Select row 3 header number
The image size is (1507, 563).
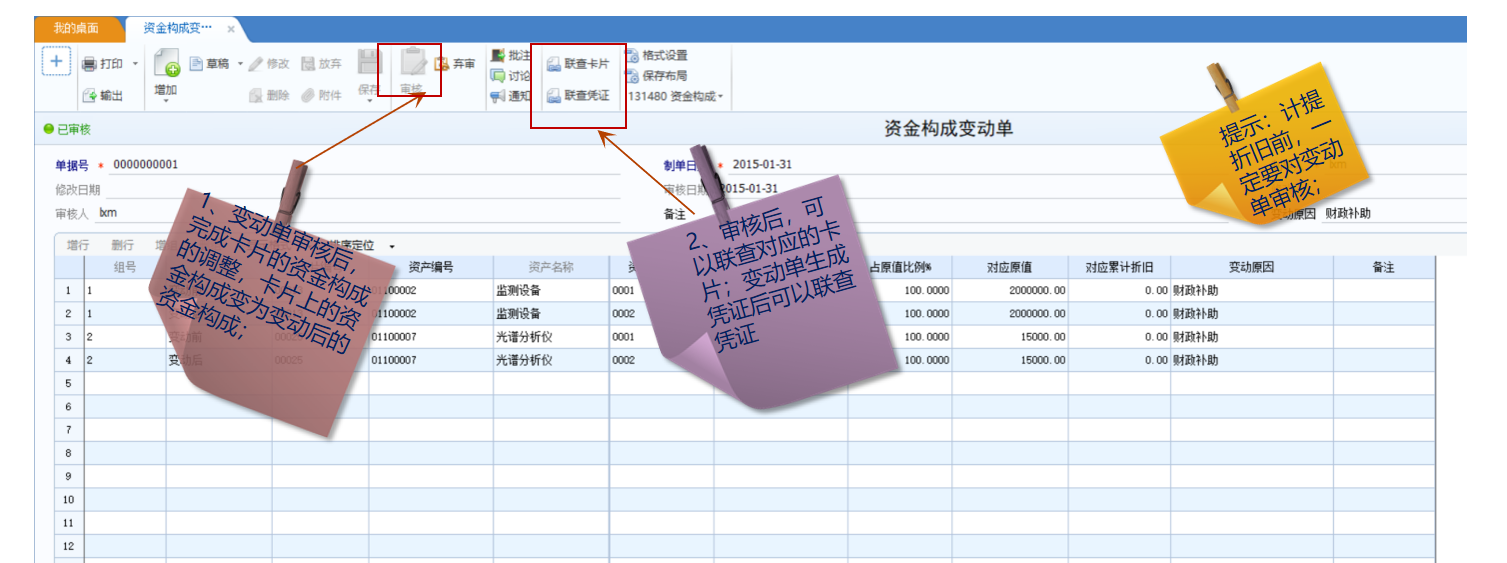coord(69,337)
